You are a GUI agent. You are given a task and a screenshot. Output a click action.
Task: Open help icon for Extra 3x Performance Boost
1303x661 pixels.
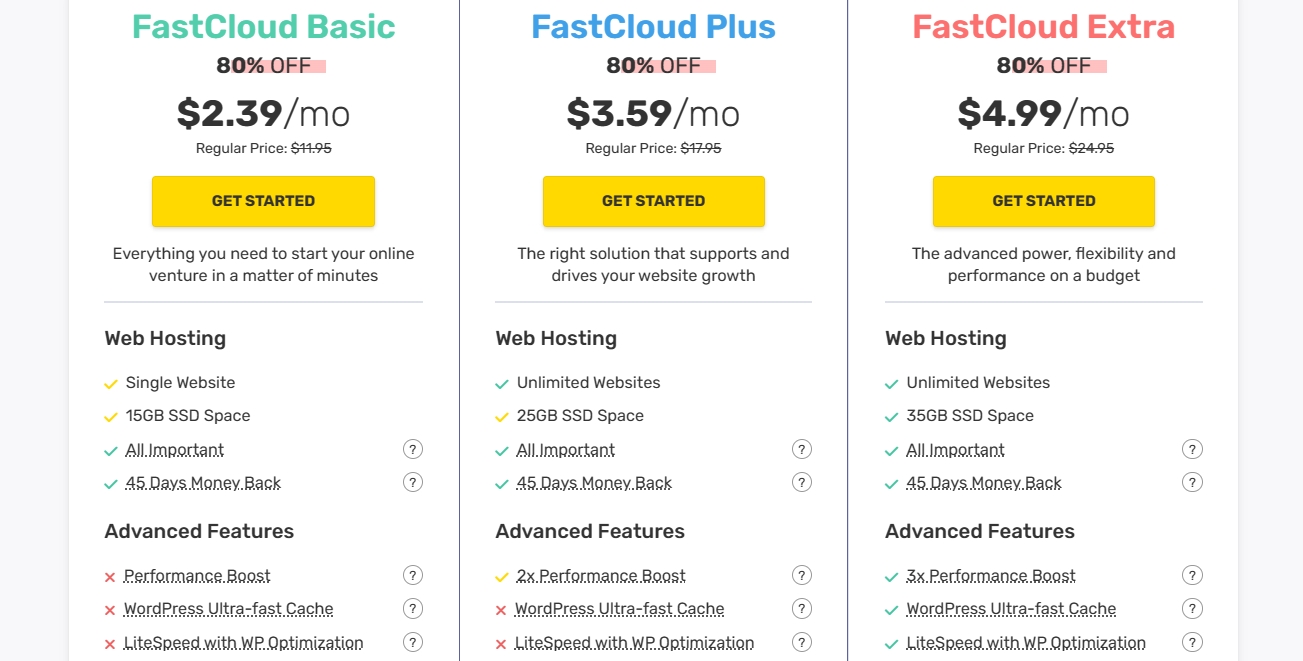coord(1192,575)
